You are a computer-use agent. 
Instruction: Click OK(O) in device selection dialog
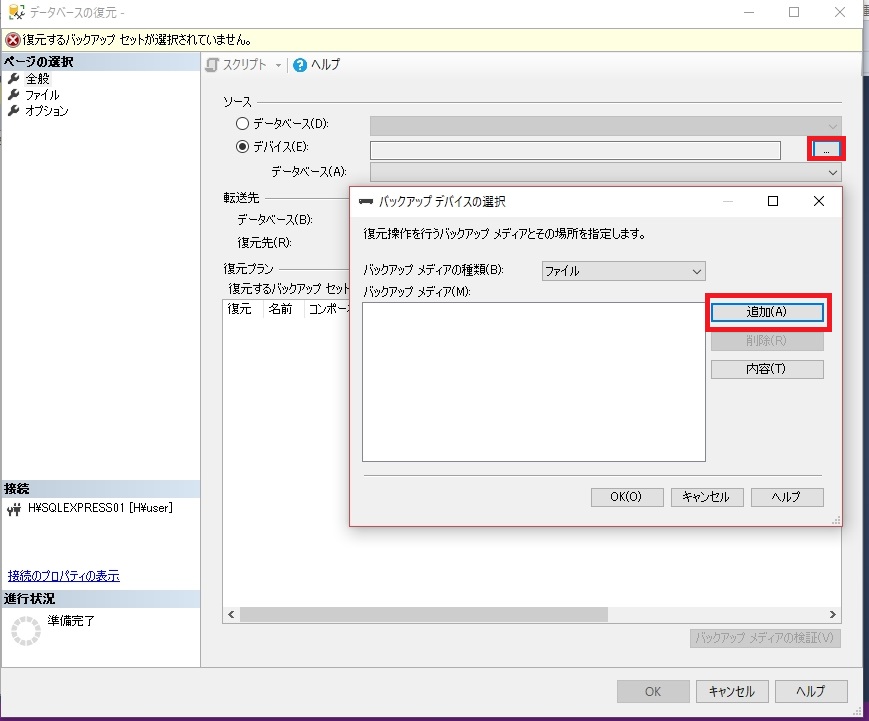tap(627, 497)
